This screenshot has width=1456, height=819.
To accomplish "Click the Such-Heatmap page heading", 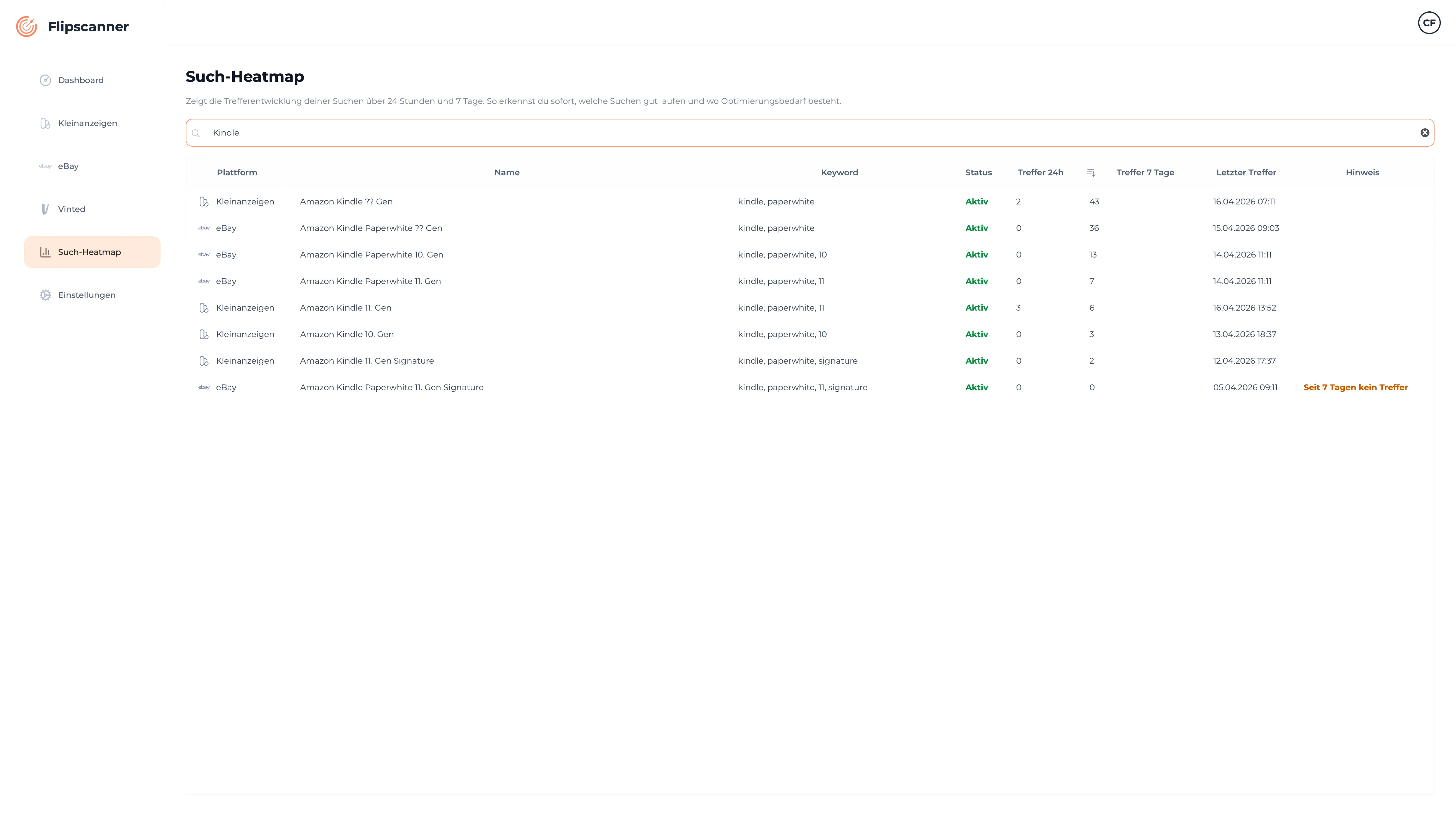I will pyautogui.click(x=245, y=76).
